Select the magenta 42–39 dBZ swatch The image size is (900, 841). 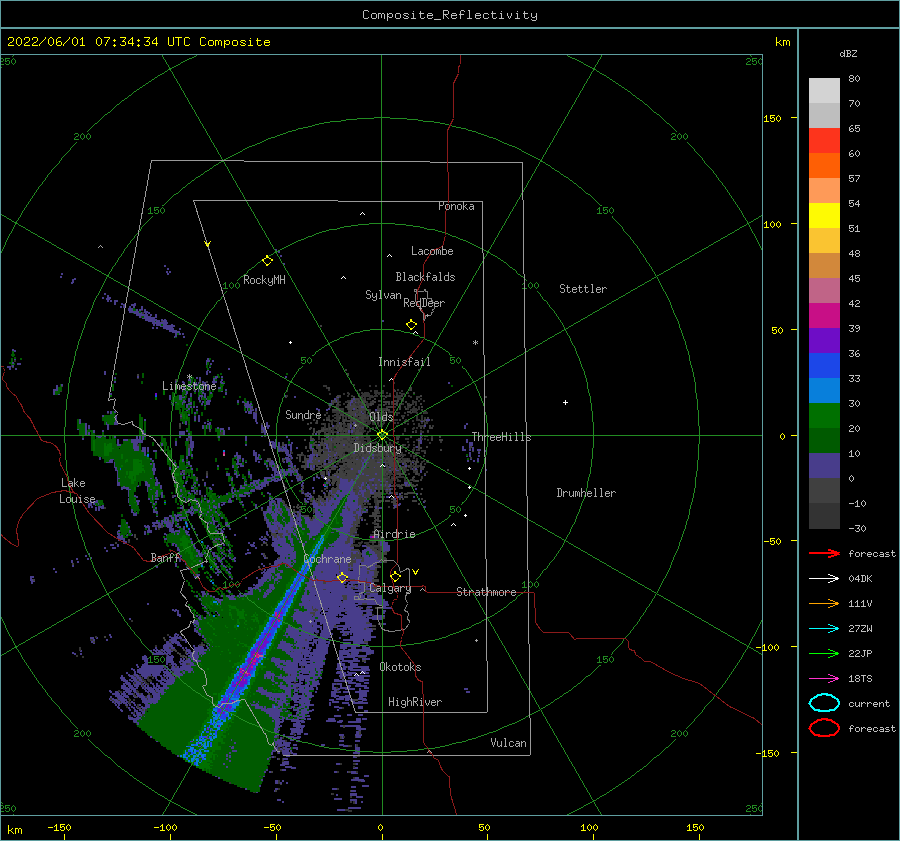pos(824,316)
